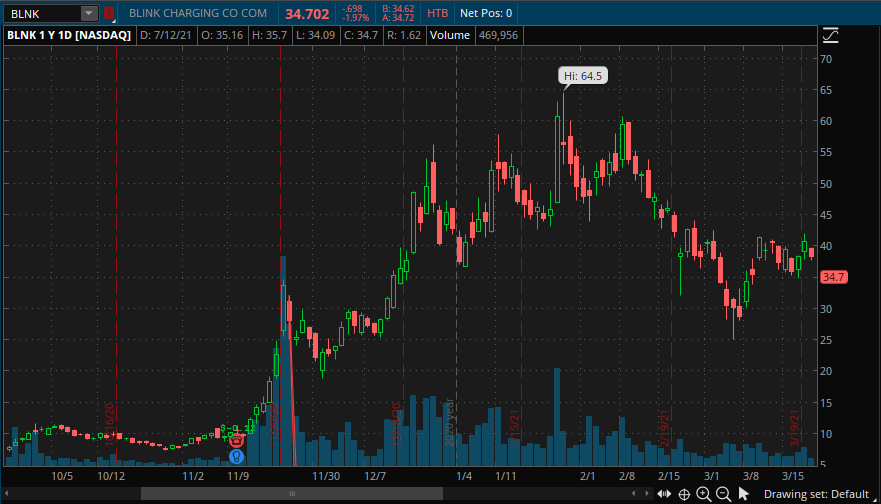Select the pointer cursor tool
Viewport: 881px width, 504px height.
point(744,494)
